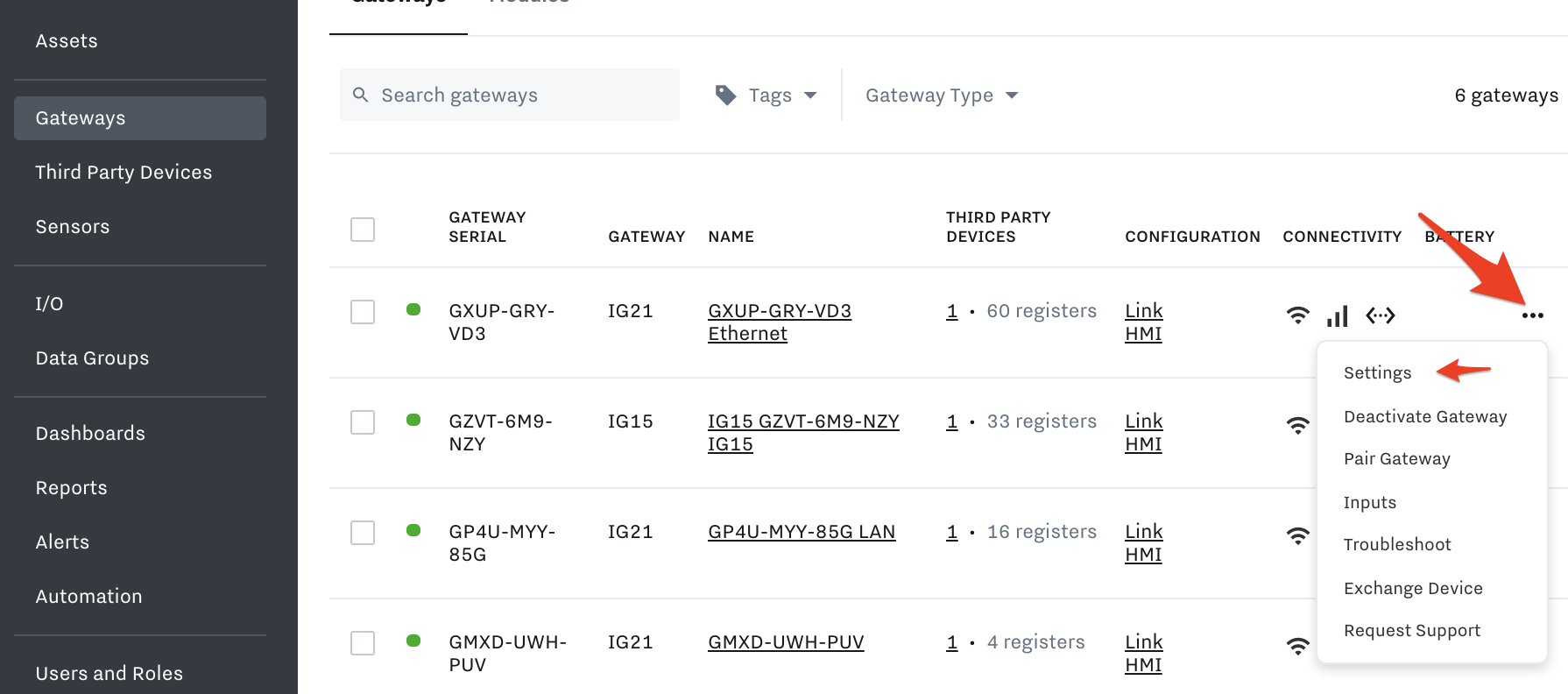Viewport: 1568px width, 694px height.
Task: Click the cellular signal bars icon
Action: (x=1337, y=315)
